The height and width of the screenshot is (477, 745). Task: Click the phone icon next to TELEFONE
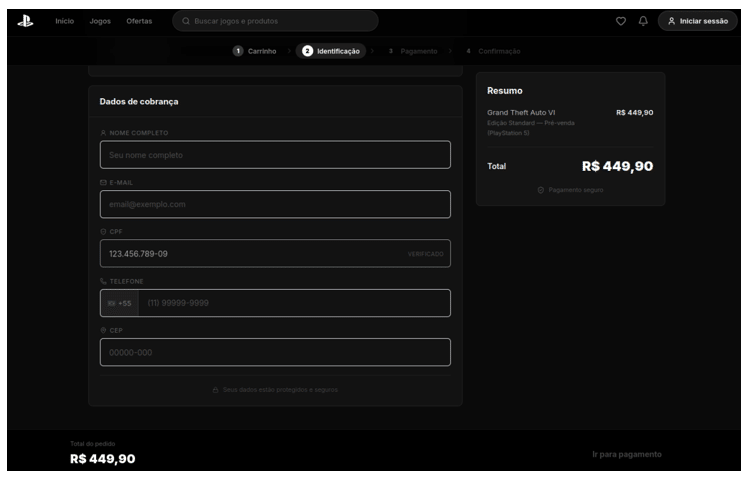coord(103,281)
